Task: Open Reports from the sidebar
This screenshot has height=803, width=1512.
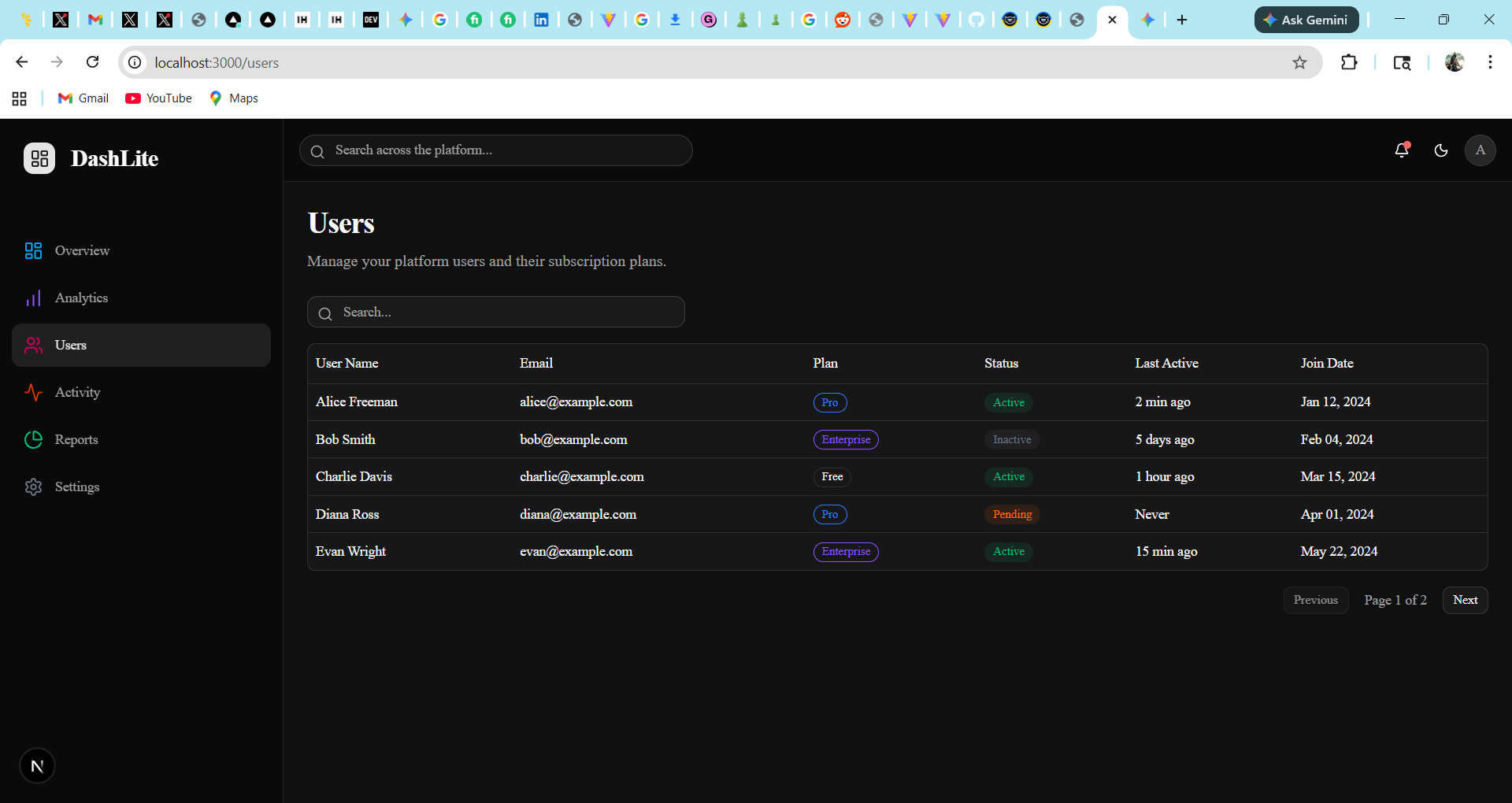Action: coord(76,439)
